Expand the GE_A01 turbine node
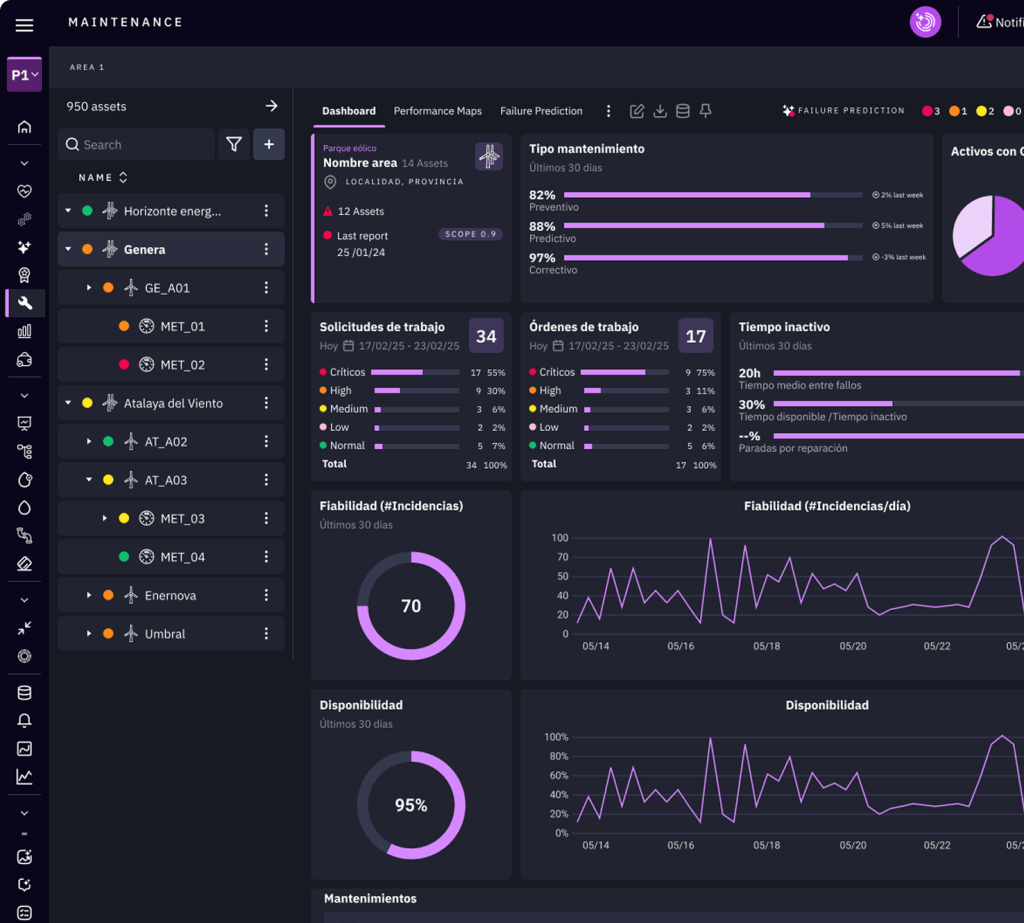The image size is (1024, 923). (89, 288)
